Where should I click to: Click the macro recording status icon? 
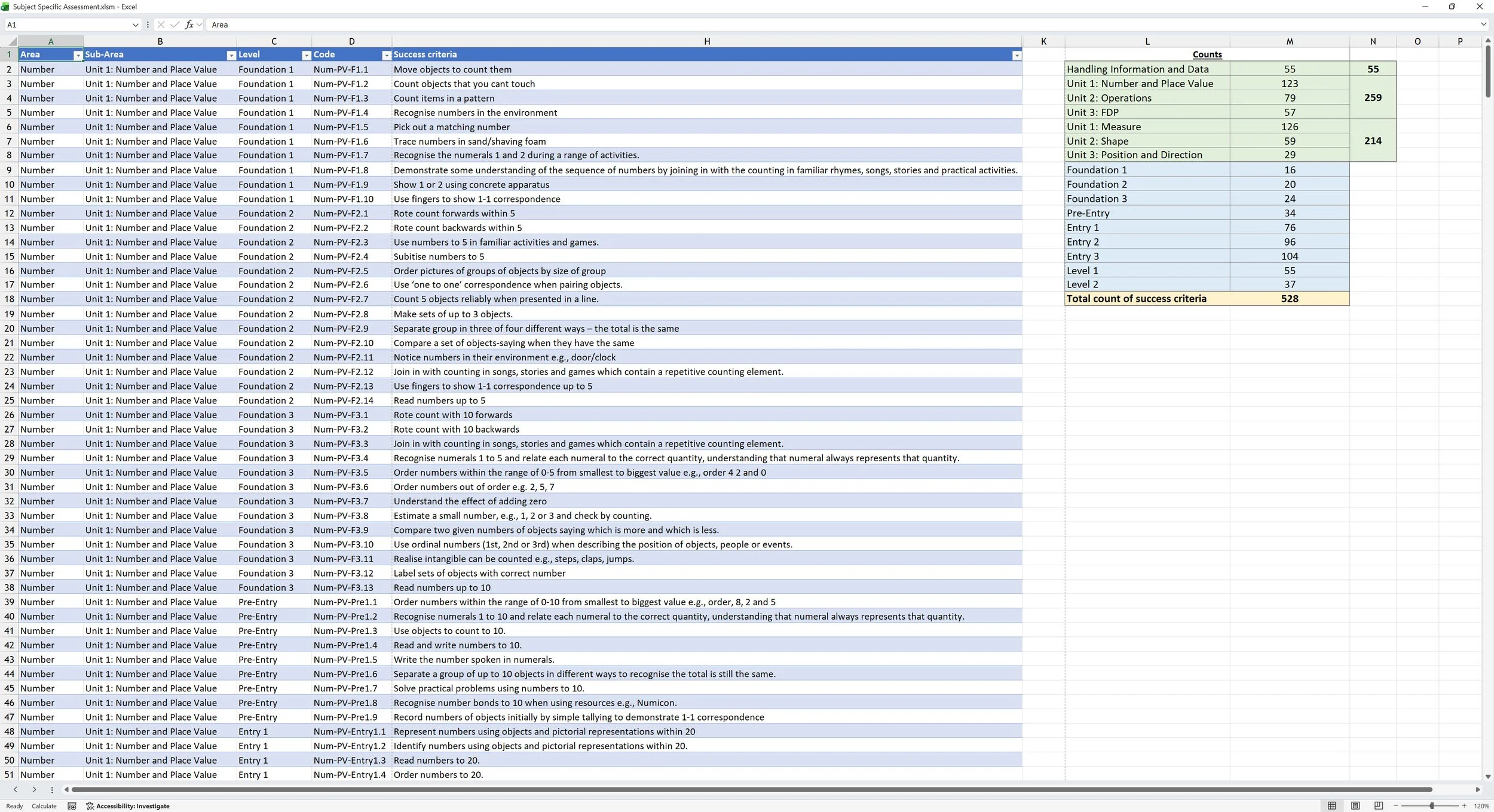click(72, 806)
